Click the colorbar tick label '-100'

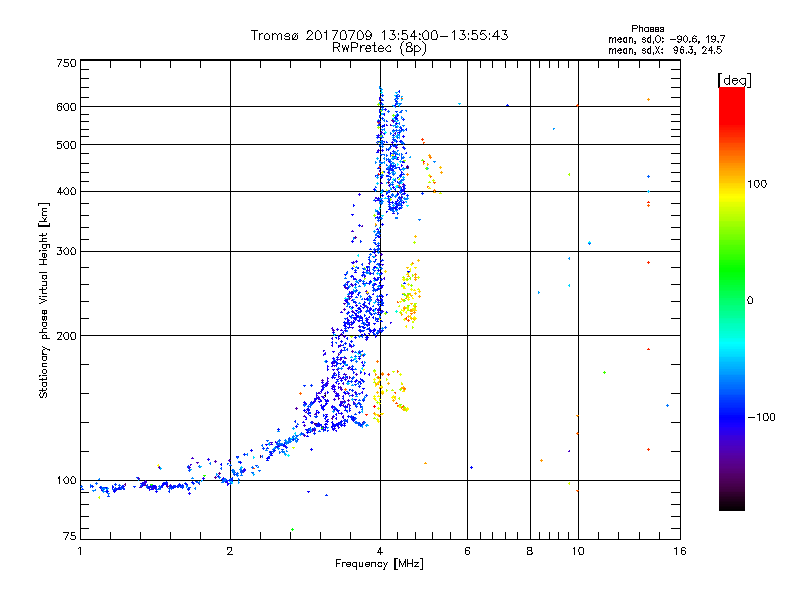761,417
